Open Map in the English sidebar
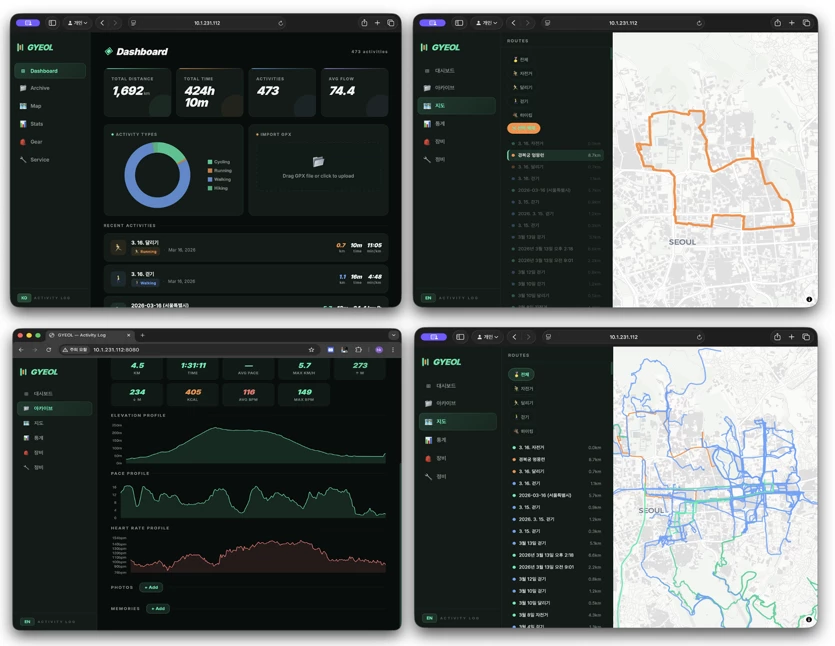This screenshot has width=835, height=646. (36, 106)
